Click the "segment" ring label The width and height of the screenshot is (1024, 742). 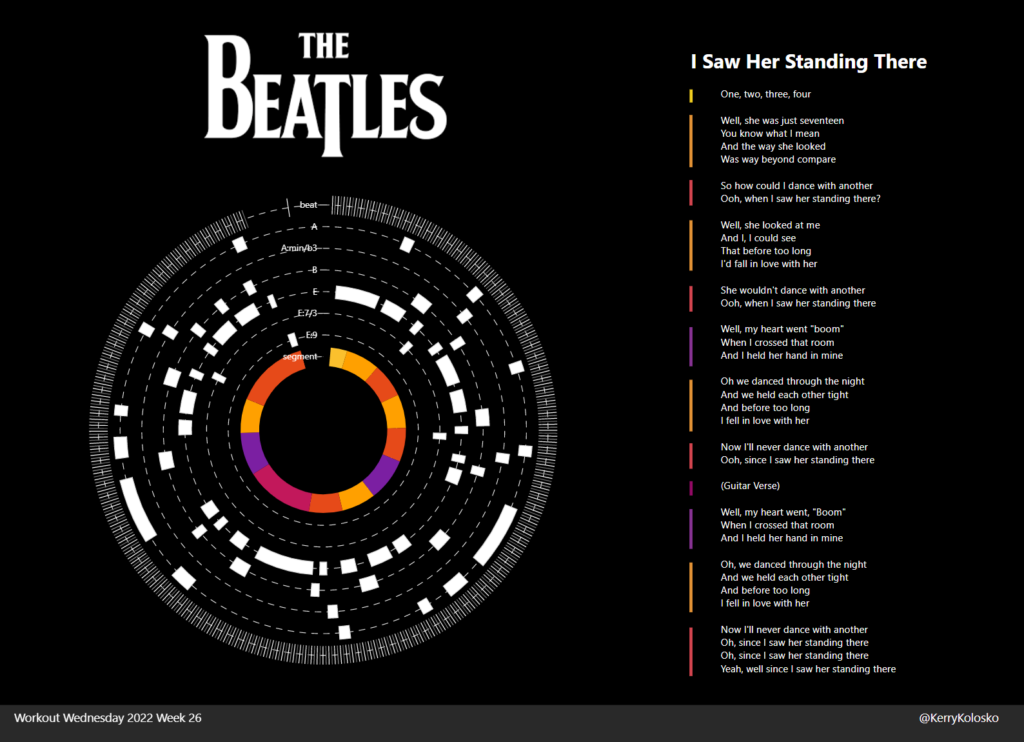click(300, 356)
